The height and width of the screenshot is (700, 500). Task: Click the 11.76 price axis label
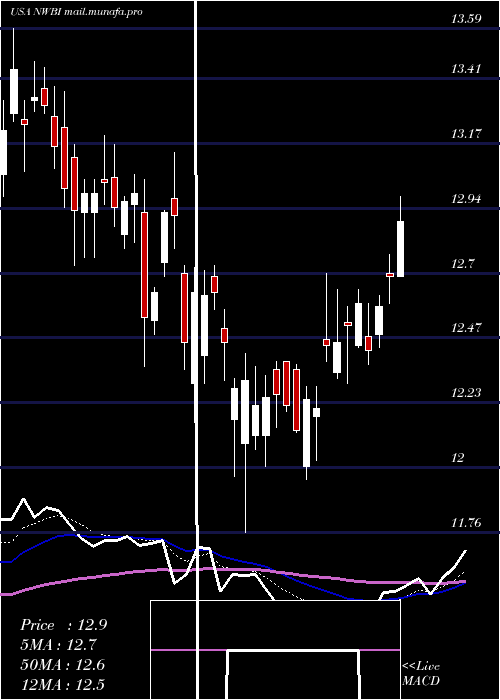[467, 523]
